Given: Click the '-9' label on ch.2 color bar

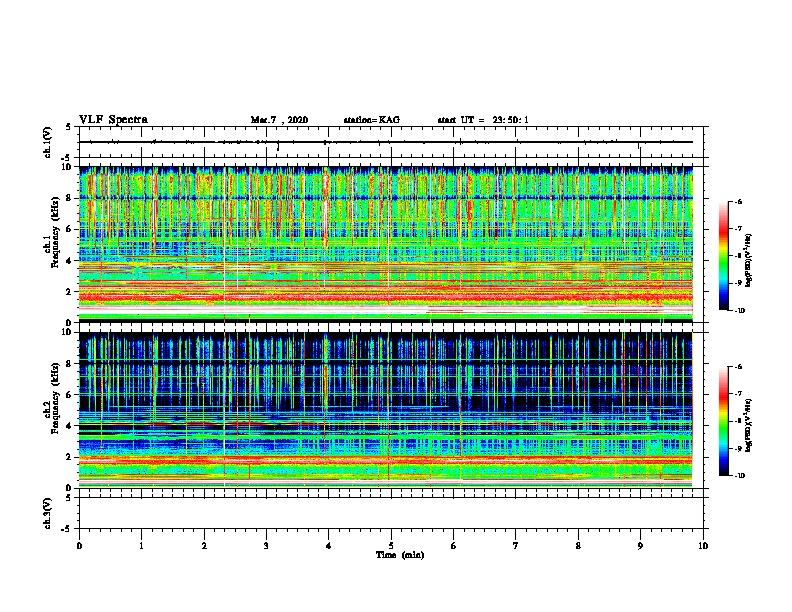Looking at the screenshot, I should pos(738,448).
